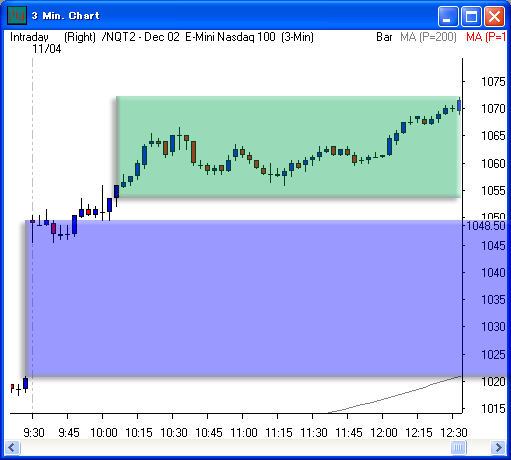
Task: Click the (Right) scale label
Action: [x=80, y=37]
